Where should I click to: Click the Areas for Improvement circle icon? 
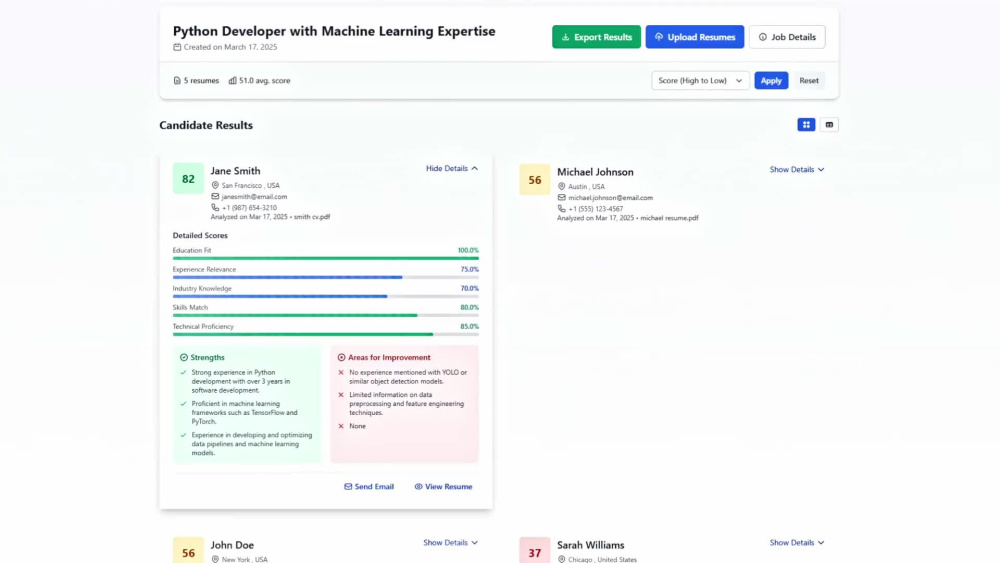(341, 358)
